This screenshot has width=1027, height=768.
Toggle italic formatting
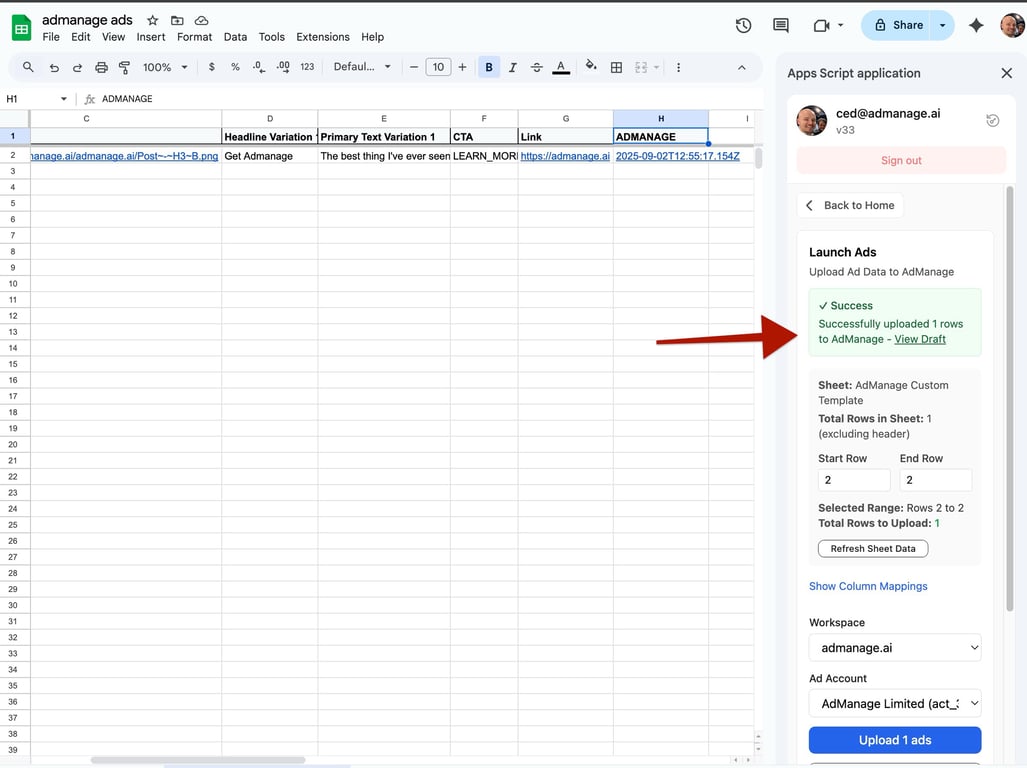pos(512,67)
